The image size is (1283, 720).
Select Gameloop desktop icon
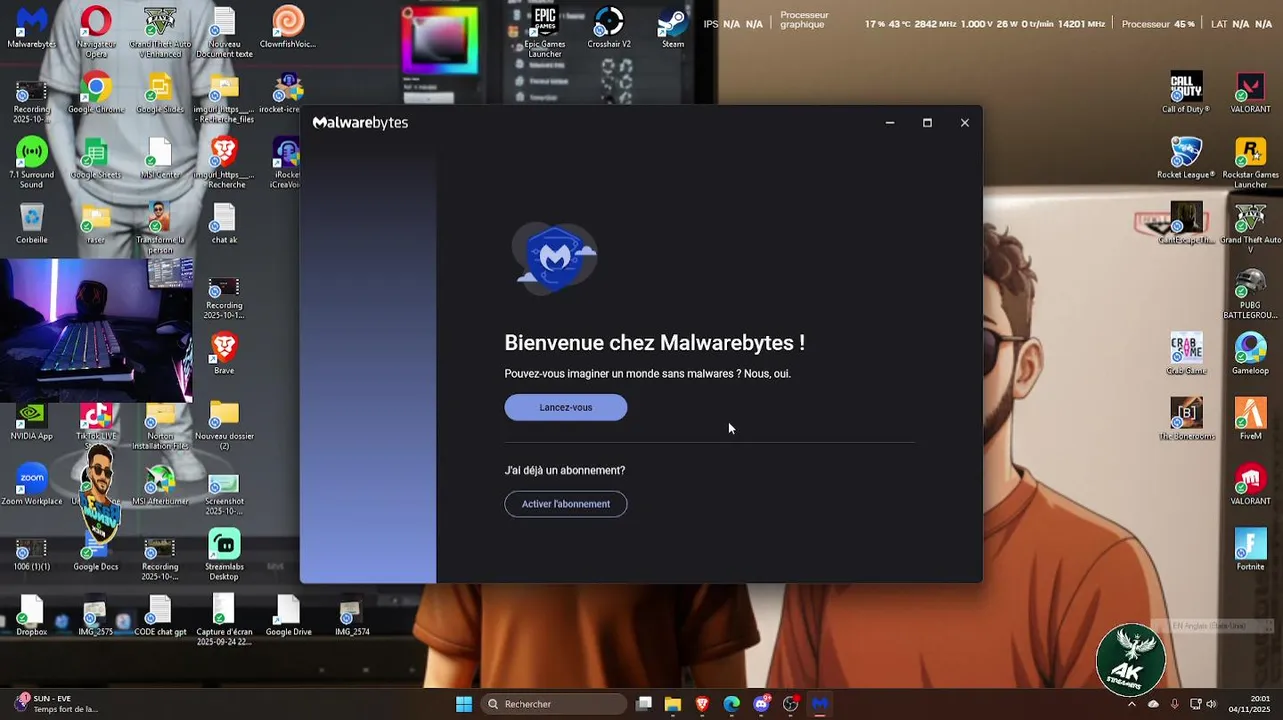(1250, 353)
